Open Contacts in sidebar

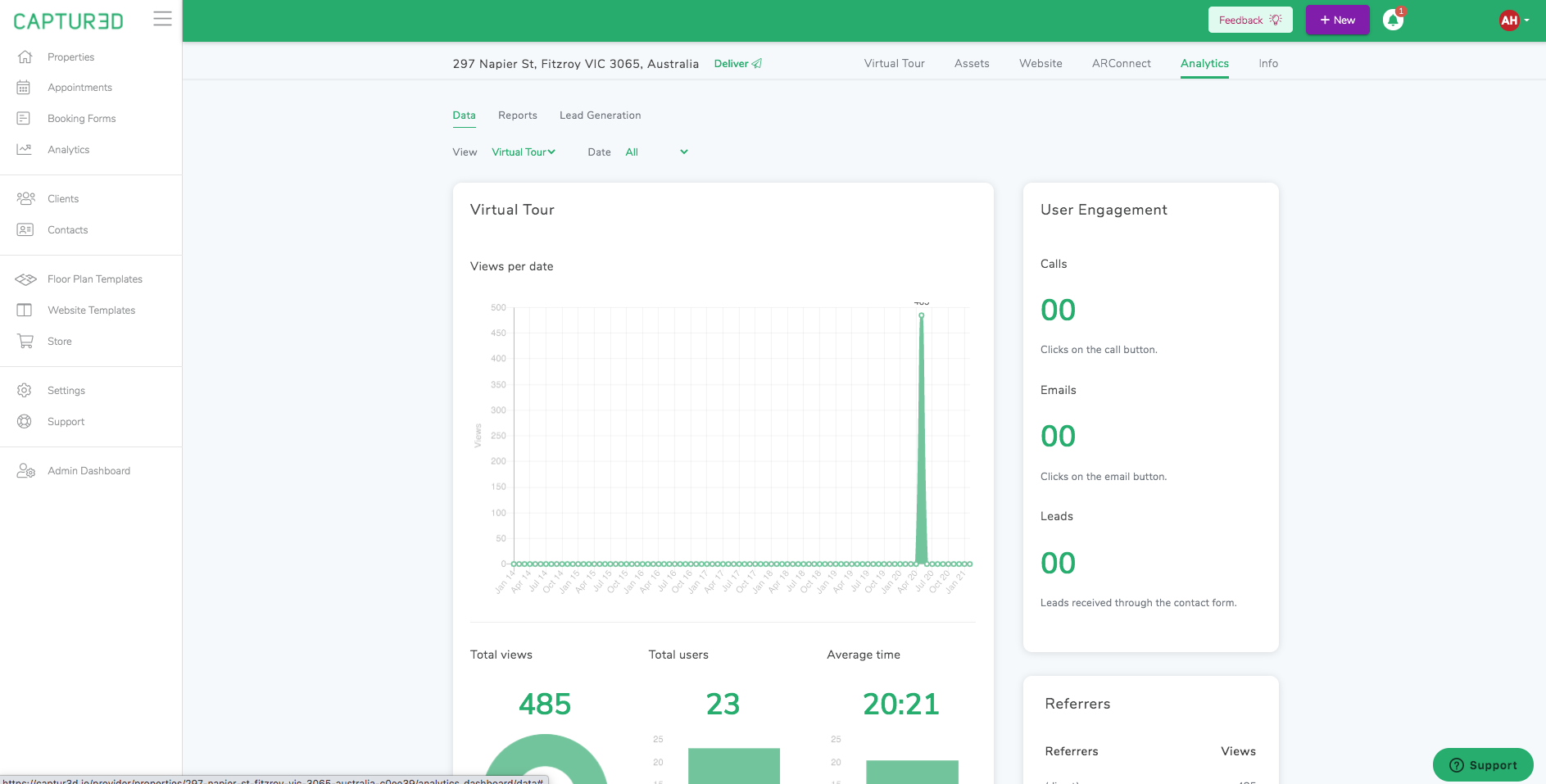click(67, 230)
